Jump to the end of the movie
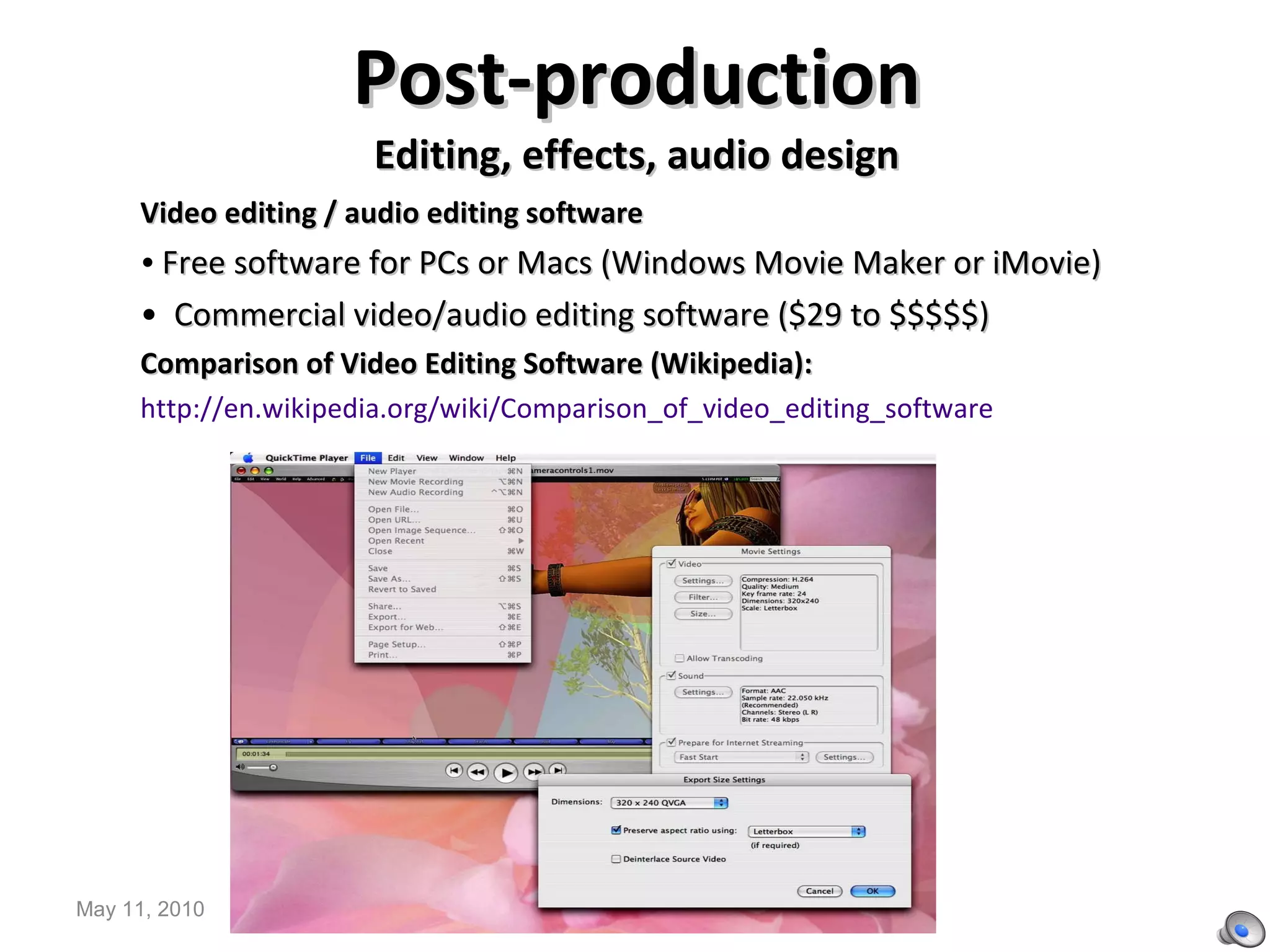This screenshot has width=1270, height=952. [x=558, y=770]
